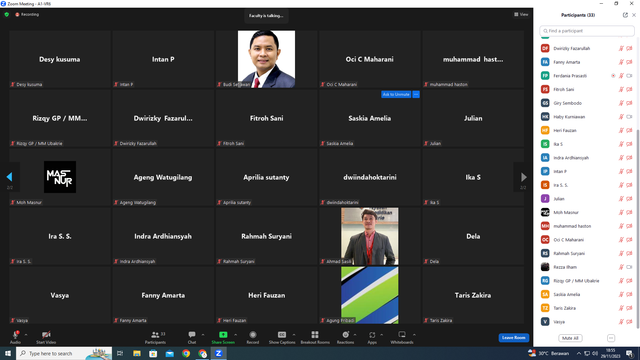
Task: Click the green encryption shield icon
Action: coord(7,14)
